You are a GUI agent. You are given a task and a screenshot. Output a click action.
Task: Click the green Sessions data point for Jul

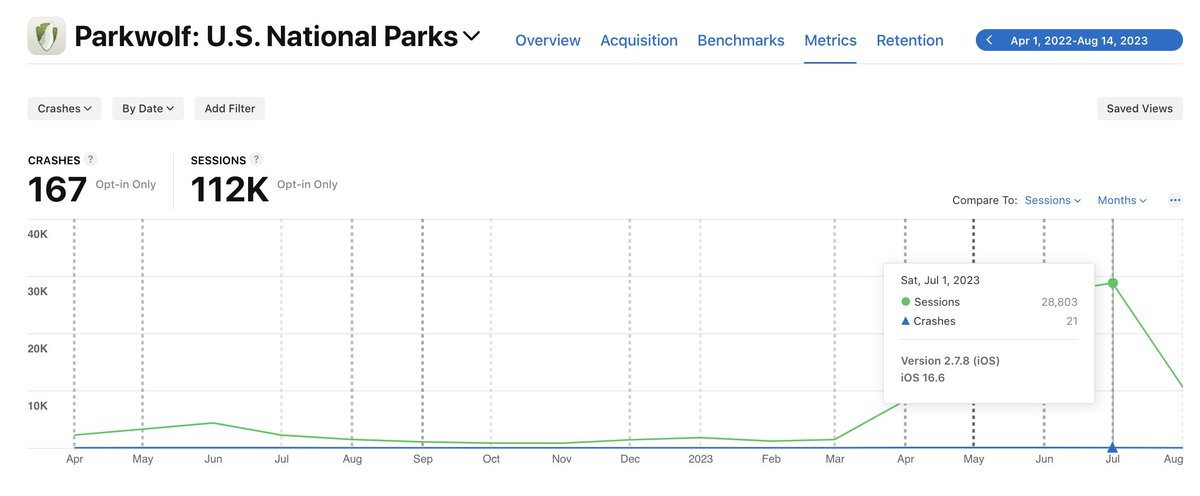1112,283
